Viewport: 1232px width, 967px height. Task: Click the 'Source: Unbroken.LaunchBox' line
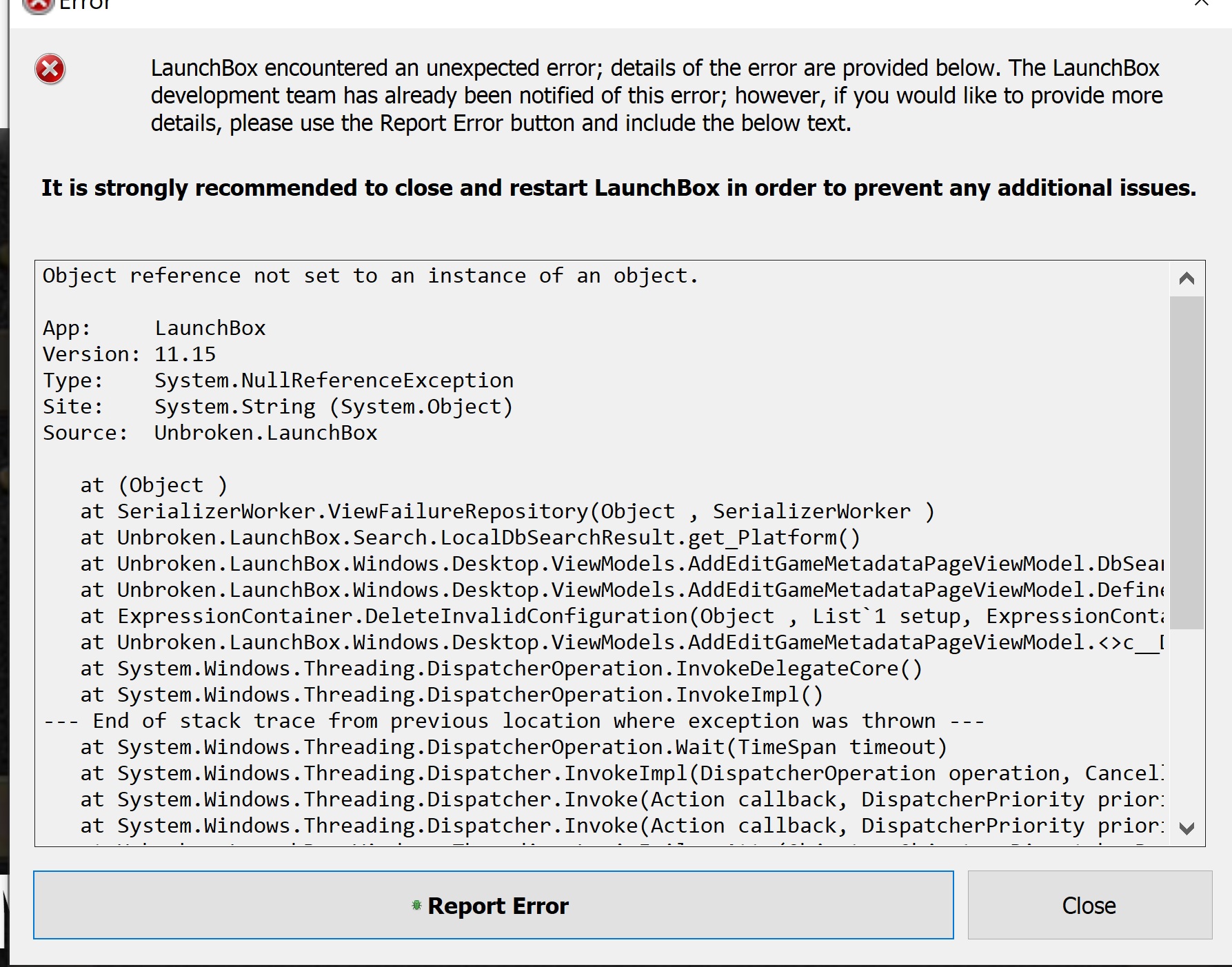click(x=210, y=433)
